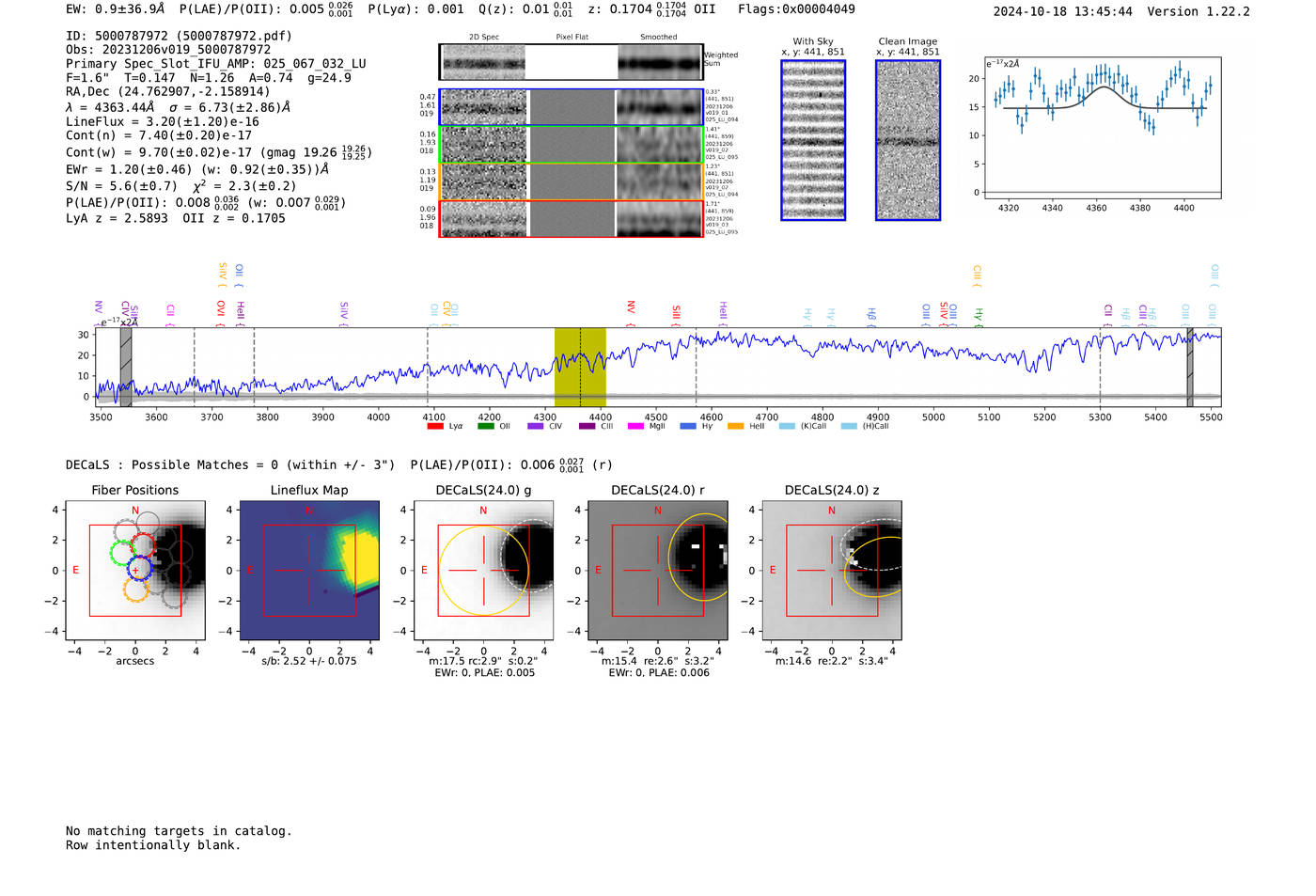Open the Lineflux Map image
Image resolution: width=1316 pixels, height=896 pixels.
tap(309, 571)
